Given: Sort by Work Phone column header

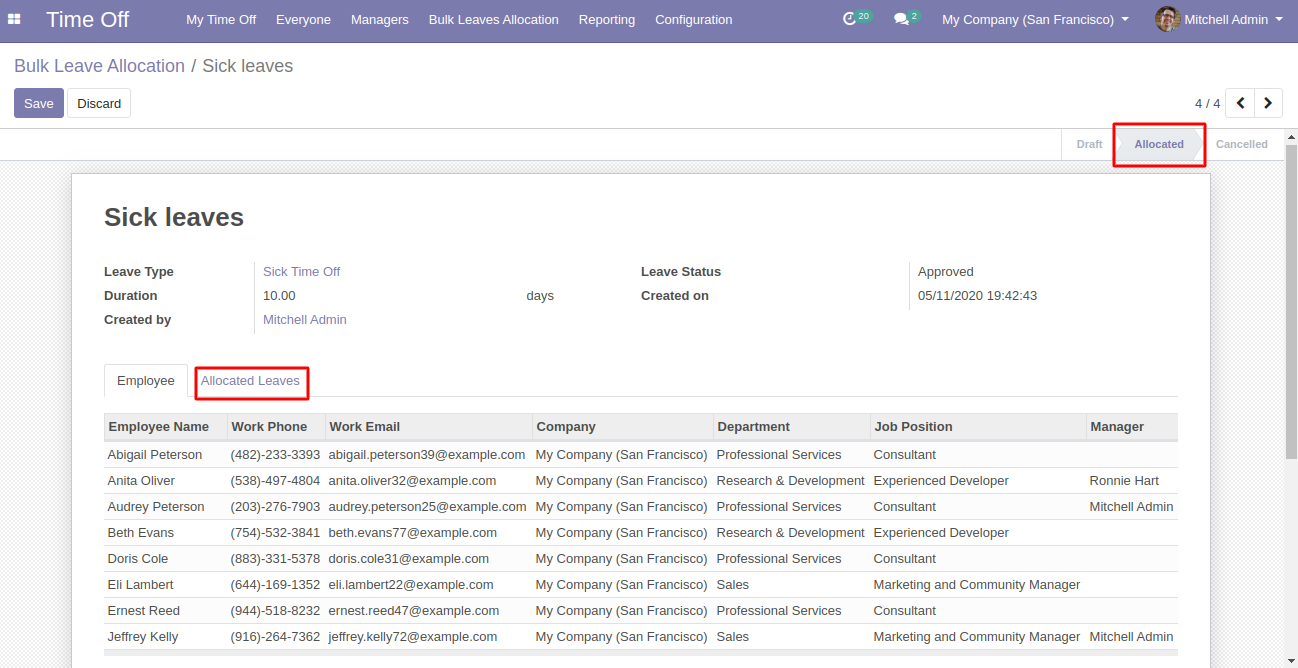Looking at the screenshot, I should 277,427.
